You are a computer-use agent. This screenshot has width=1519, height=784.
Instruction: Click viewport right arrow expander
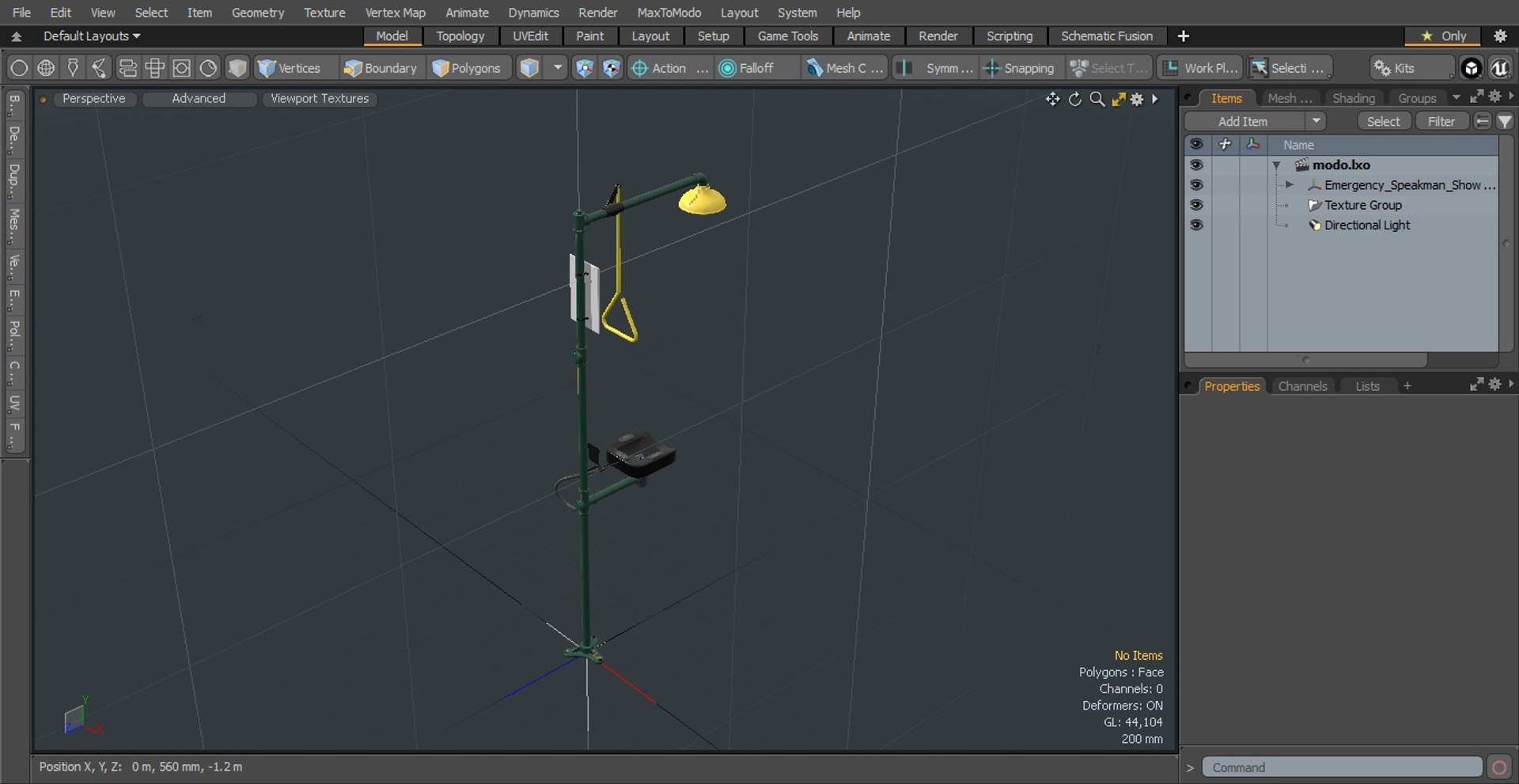[1155, 99]
